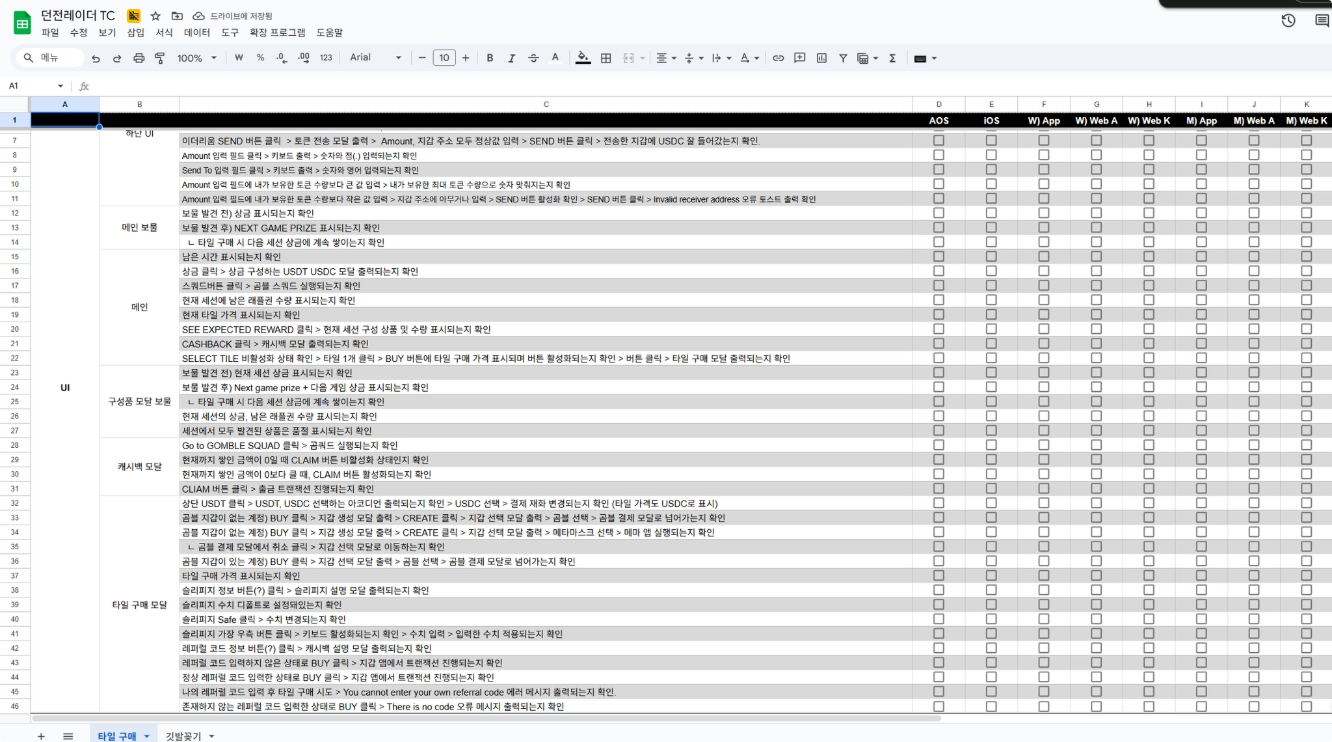Viewport: 1332px width, 742px height.
Task: Click the create filter icon
Action: pyautogui.click(x=843, y=58)
